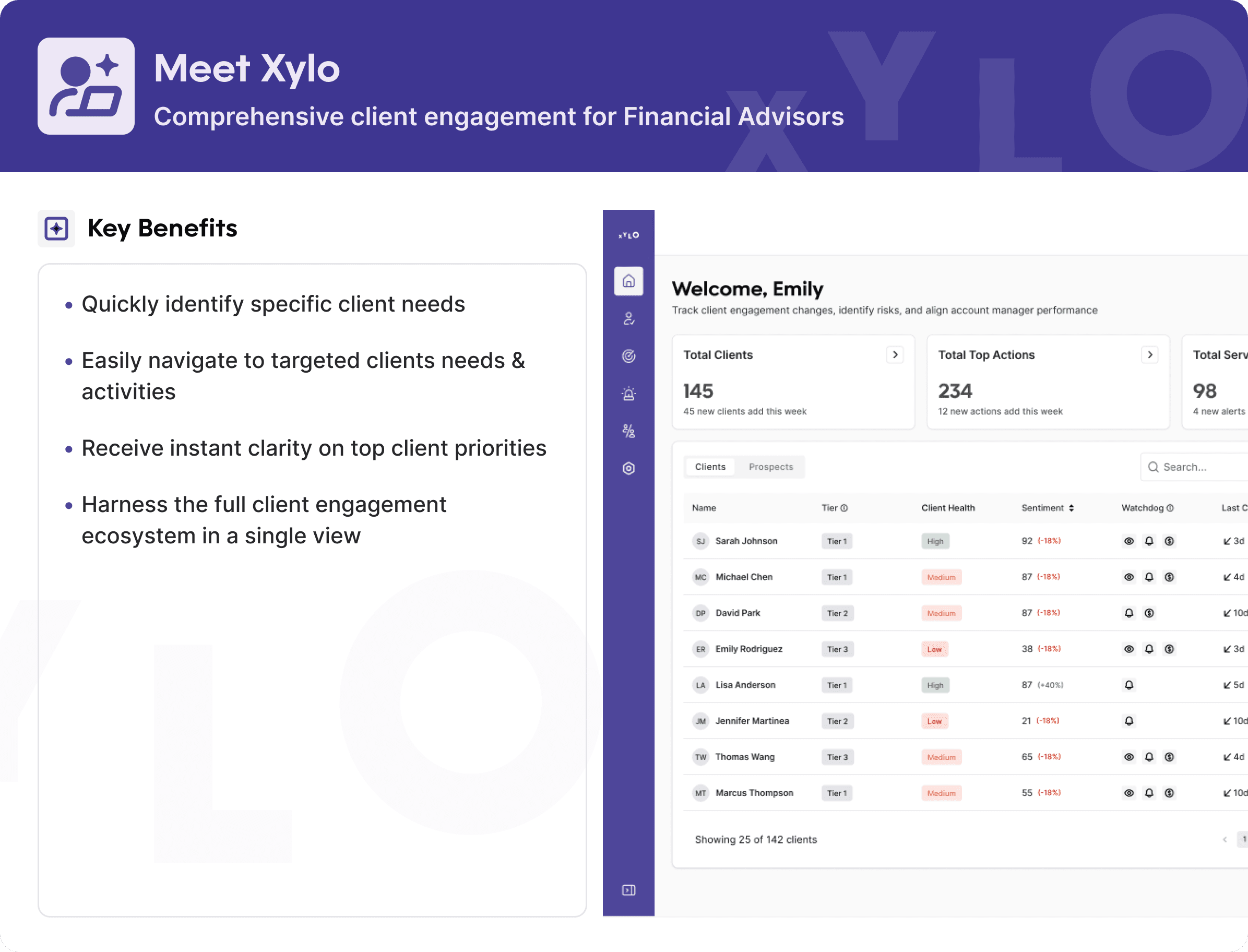Expand the Total Clients card arrow
Image resolution: width=1248 pixels, height=952 pixels.
click(895, 355)
